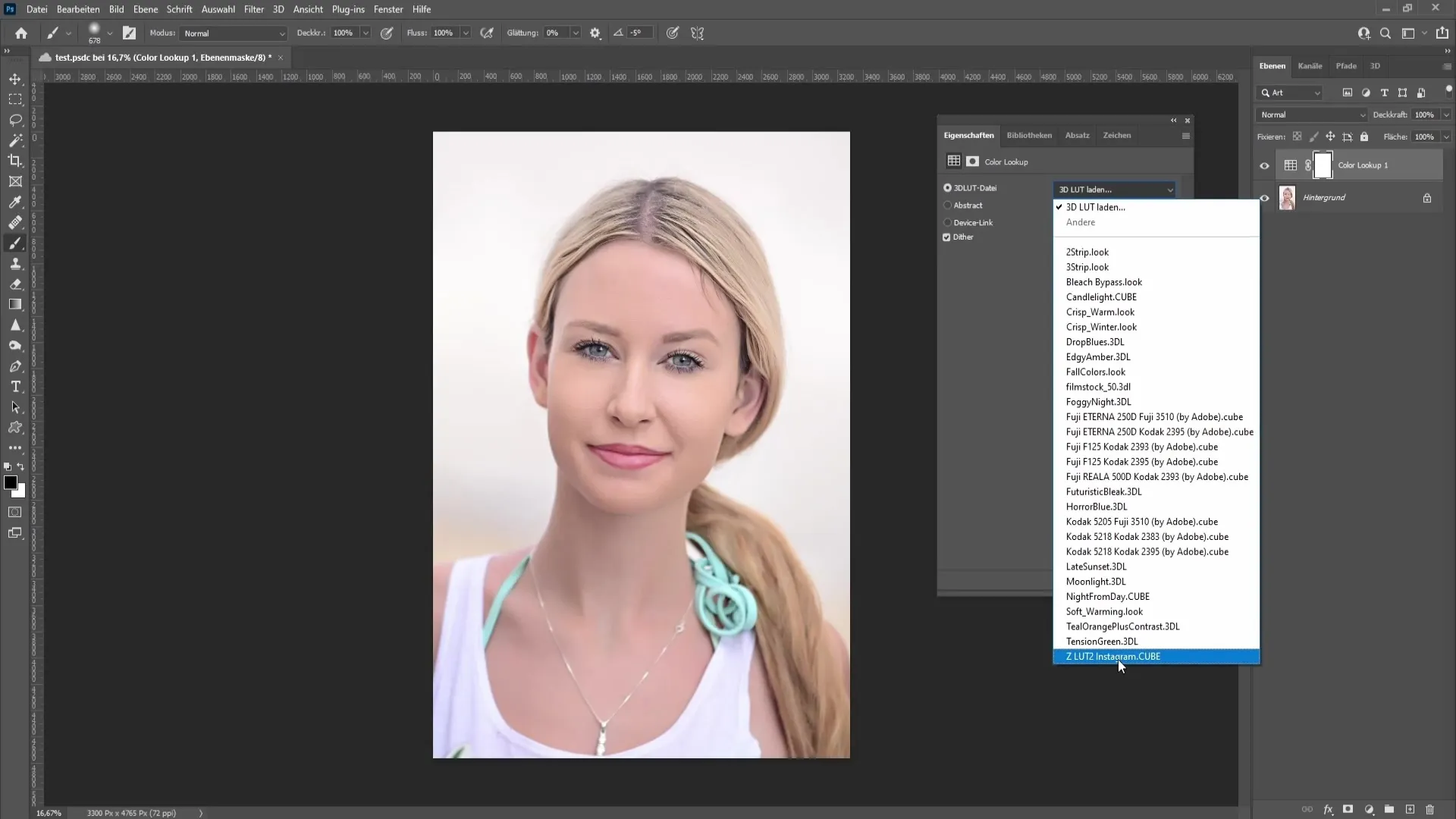Open the layer filter Art dropdown
Image resolution: width=1456 pixels, height=819 pixels.
click(x=1290, y=93)
